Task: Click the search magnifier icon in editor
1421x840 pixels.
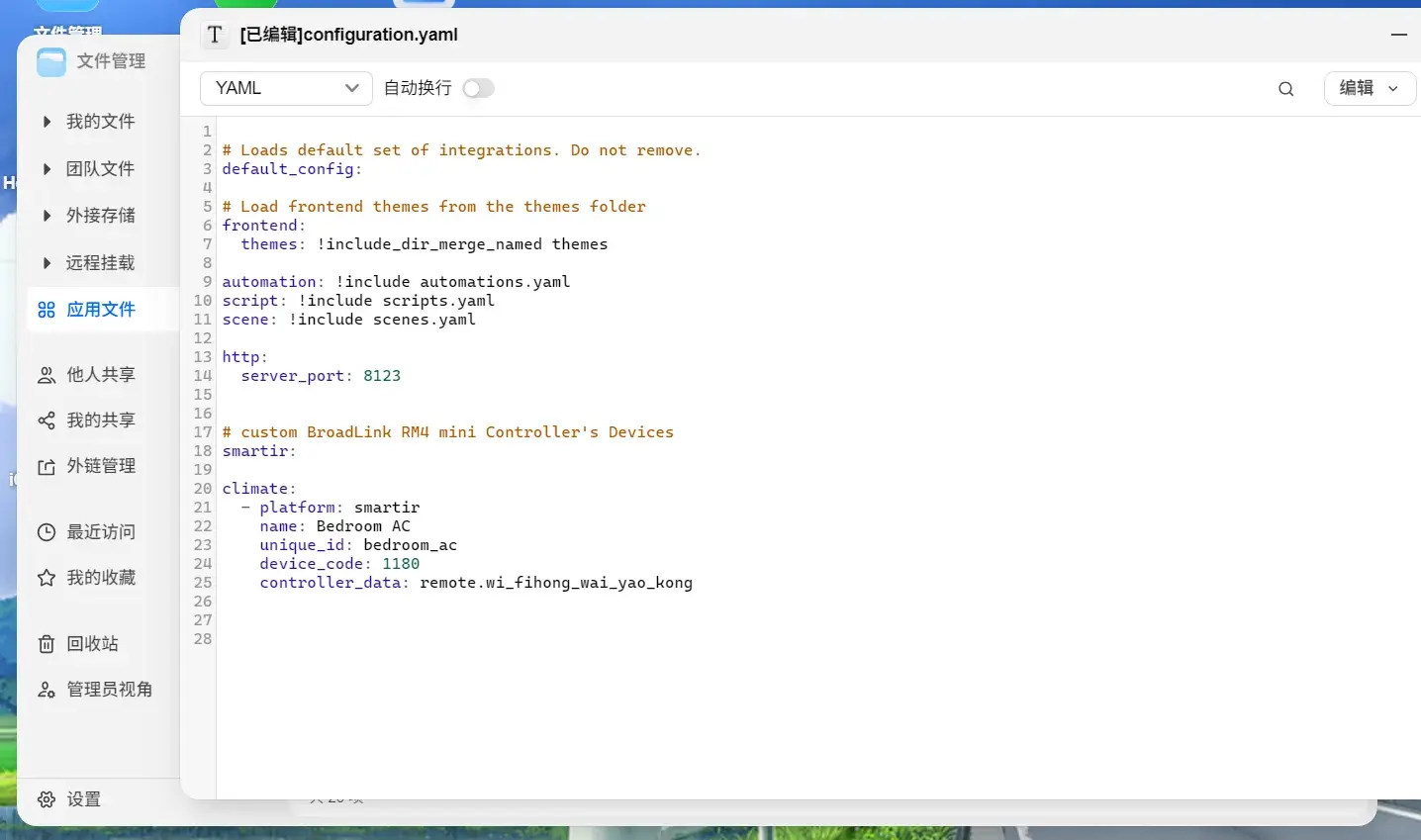Action: coord(1285,89)
